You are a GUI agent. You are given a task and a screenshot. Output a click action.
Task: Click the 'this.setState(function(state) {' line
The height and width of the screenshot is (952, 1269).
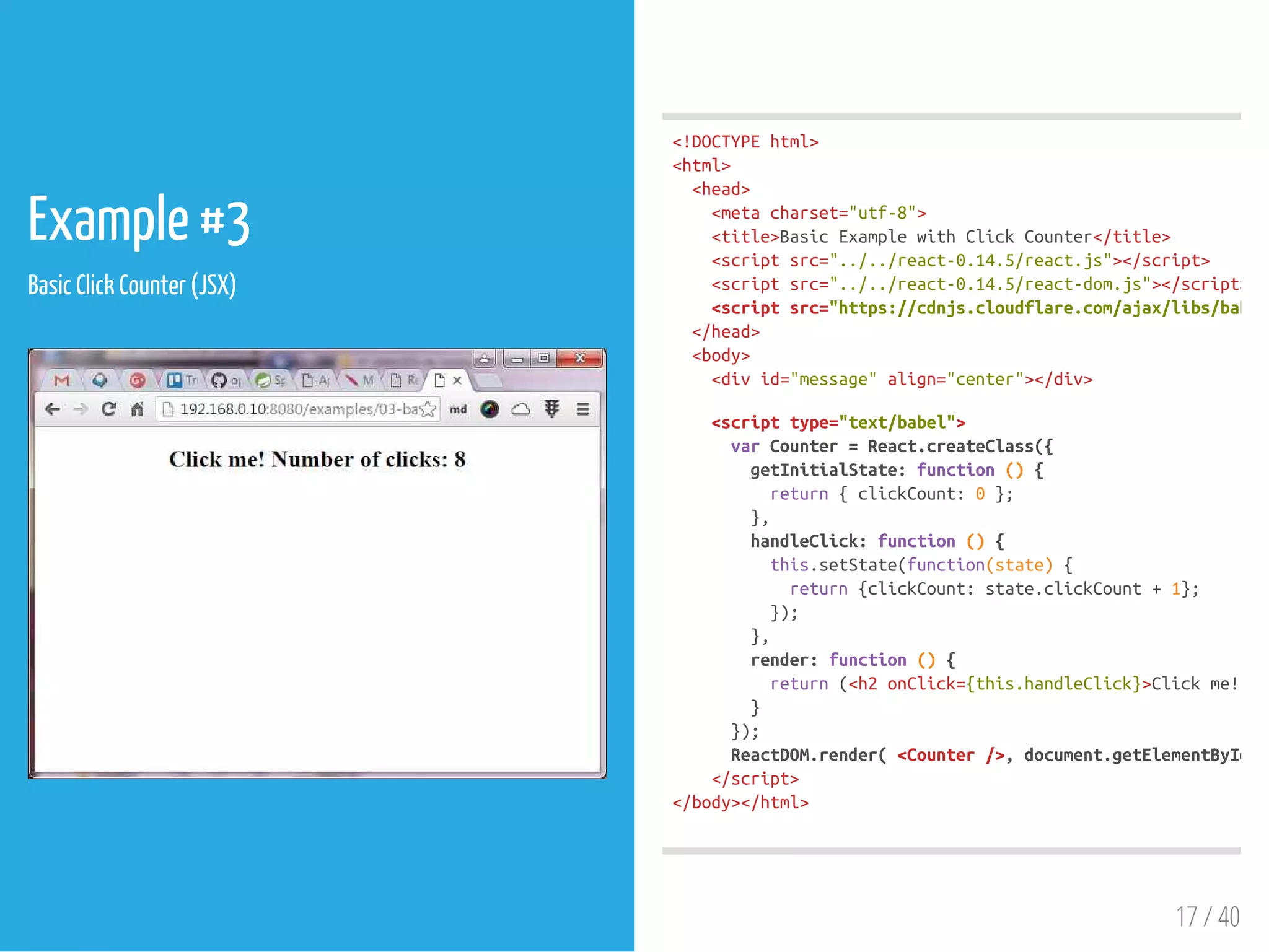pos(921,565)
